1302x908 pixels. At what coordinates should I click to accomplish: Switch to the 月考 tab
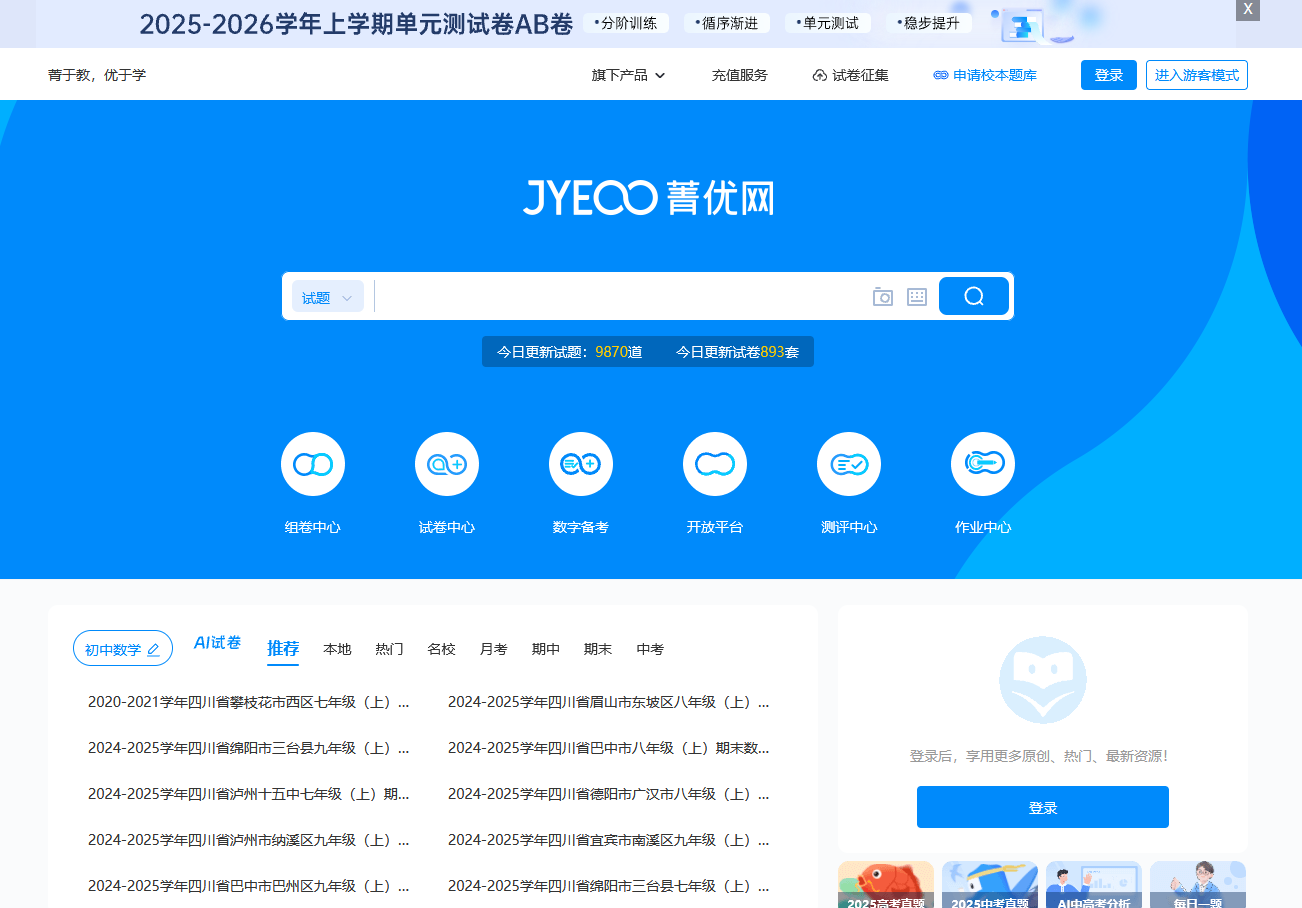[493, 649]
